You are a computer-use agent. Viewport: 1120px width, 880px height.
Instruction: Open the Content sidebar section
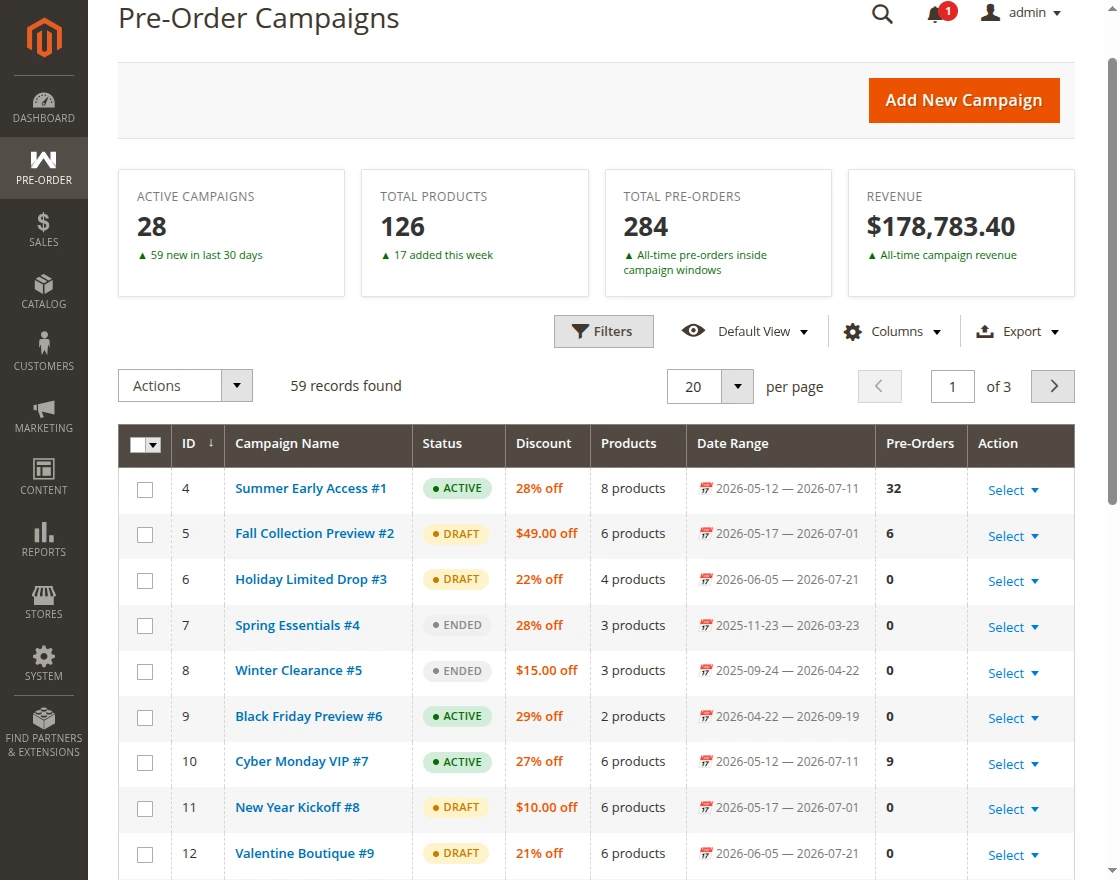(x=44, y=478)
